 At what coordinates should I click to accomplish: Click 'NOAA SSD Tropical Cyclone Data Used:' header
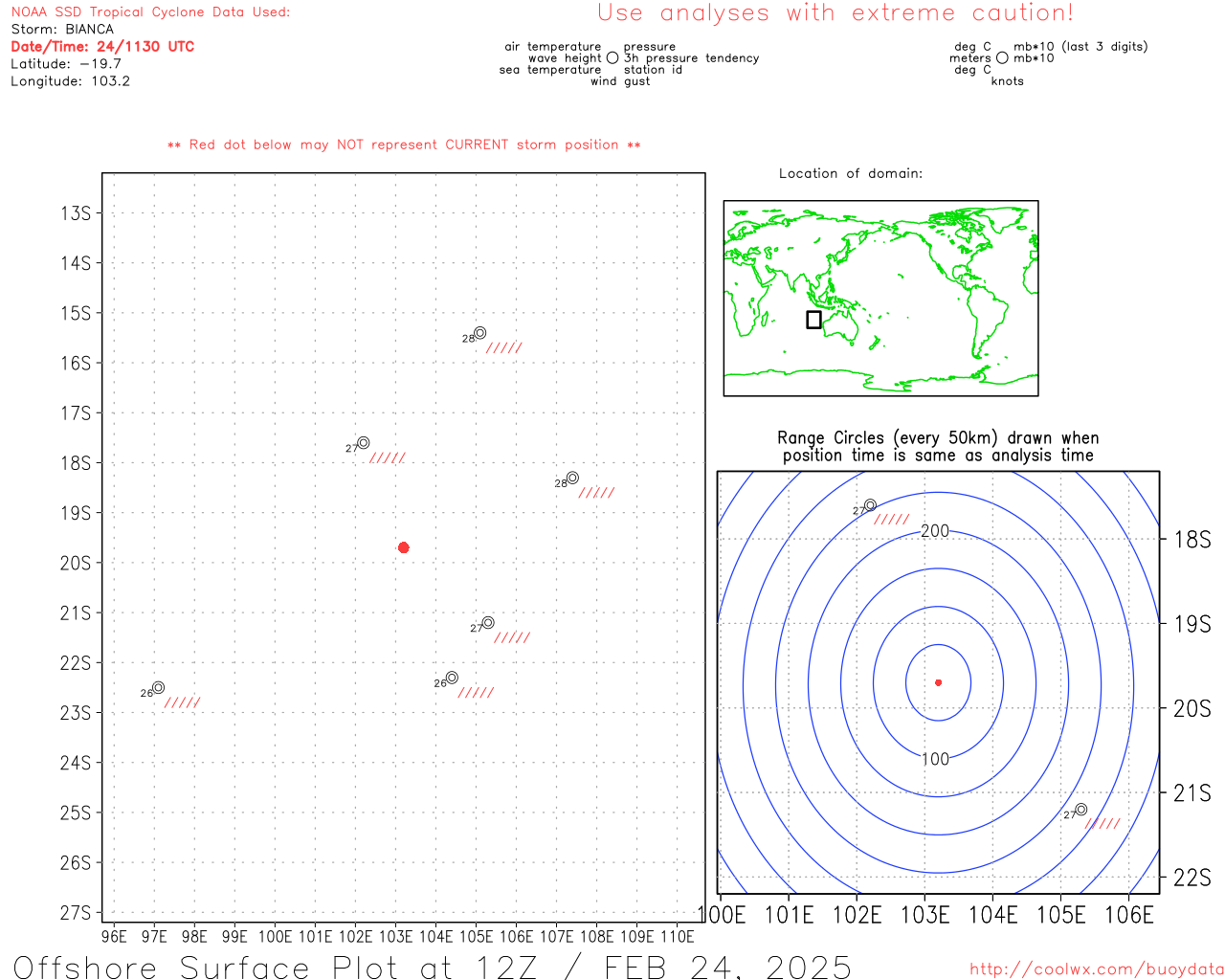click(150, 12)
